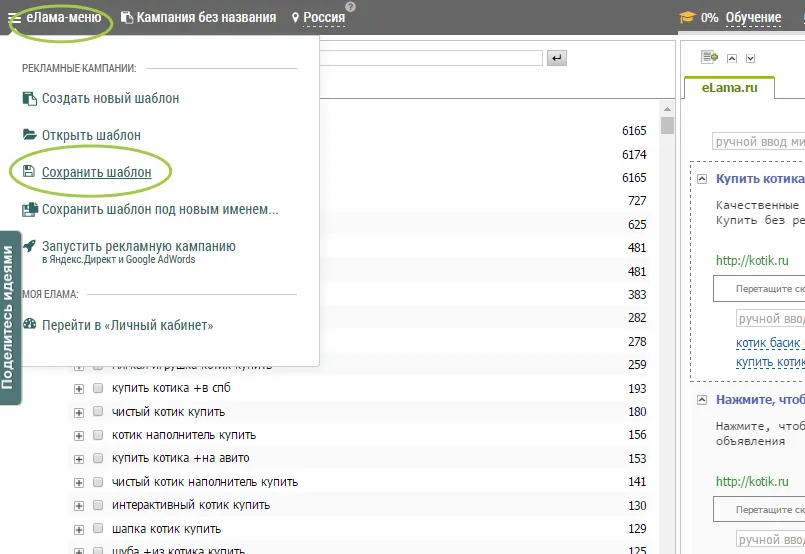Click the 0% training progress indicator

710,17
